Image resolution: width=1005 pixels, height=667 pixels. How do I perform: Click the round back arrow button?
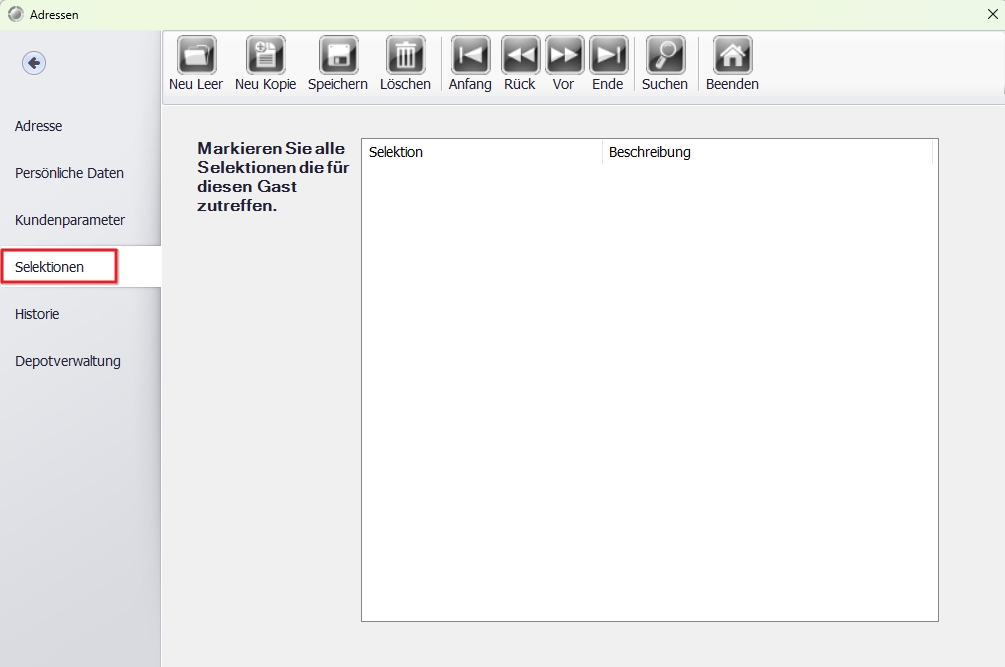click(x=34, y=63)
